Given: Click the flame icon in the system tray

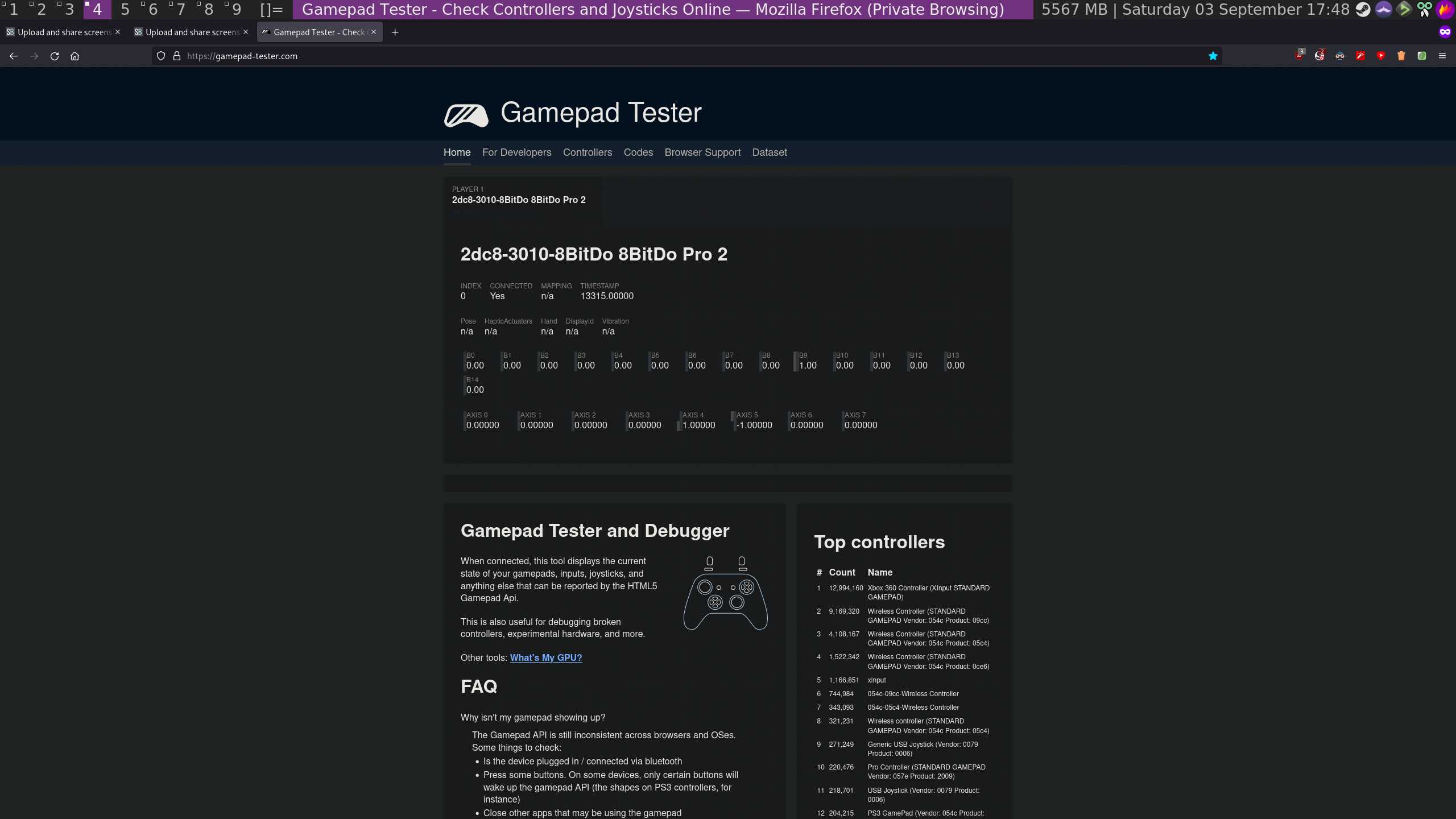Looking at the screenshot, I should pyautogui.click(x=1446, y=10).
